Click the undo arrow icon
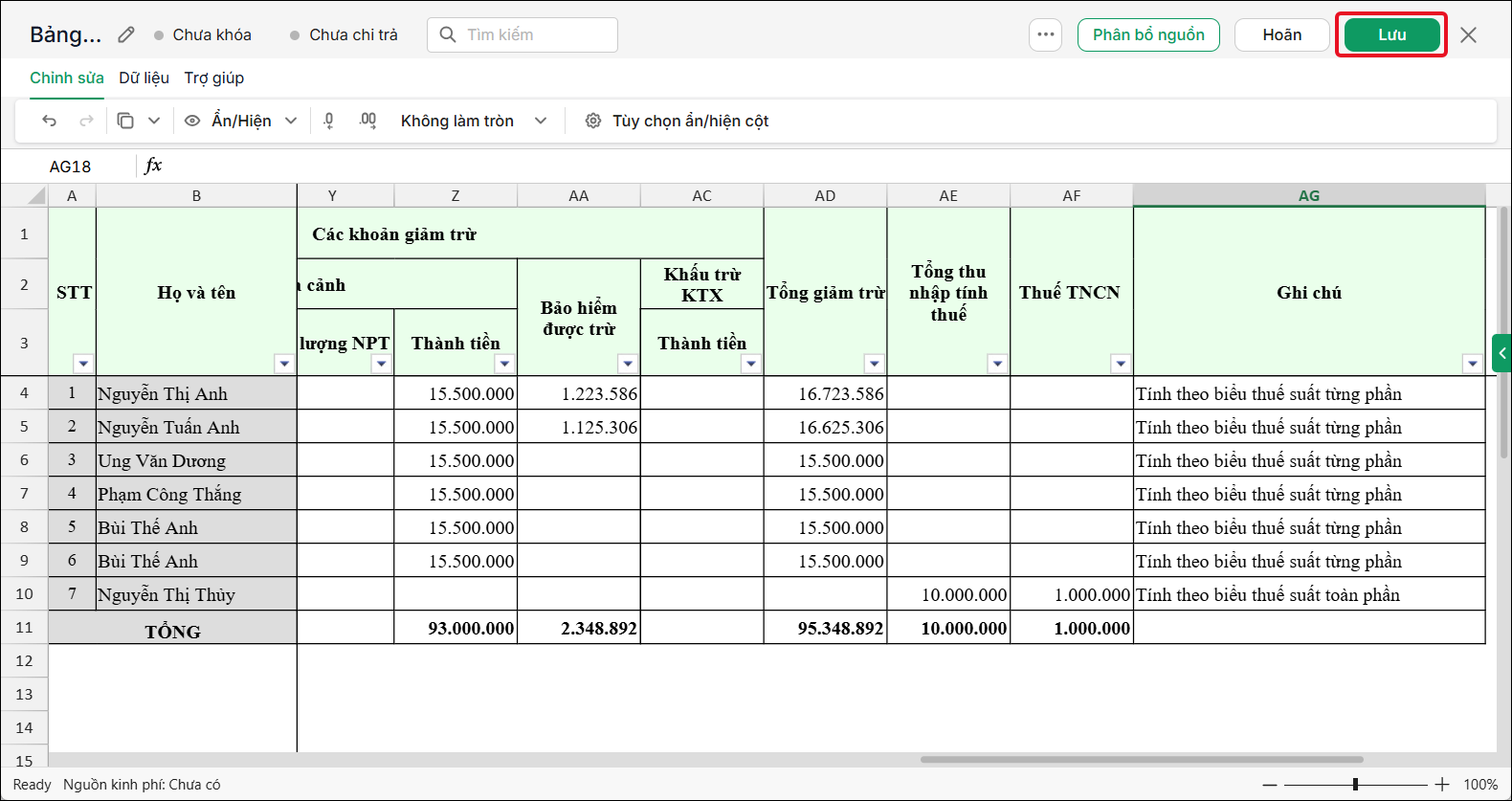 point(50,121)
